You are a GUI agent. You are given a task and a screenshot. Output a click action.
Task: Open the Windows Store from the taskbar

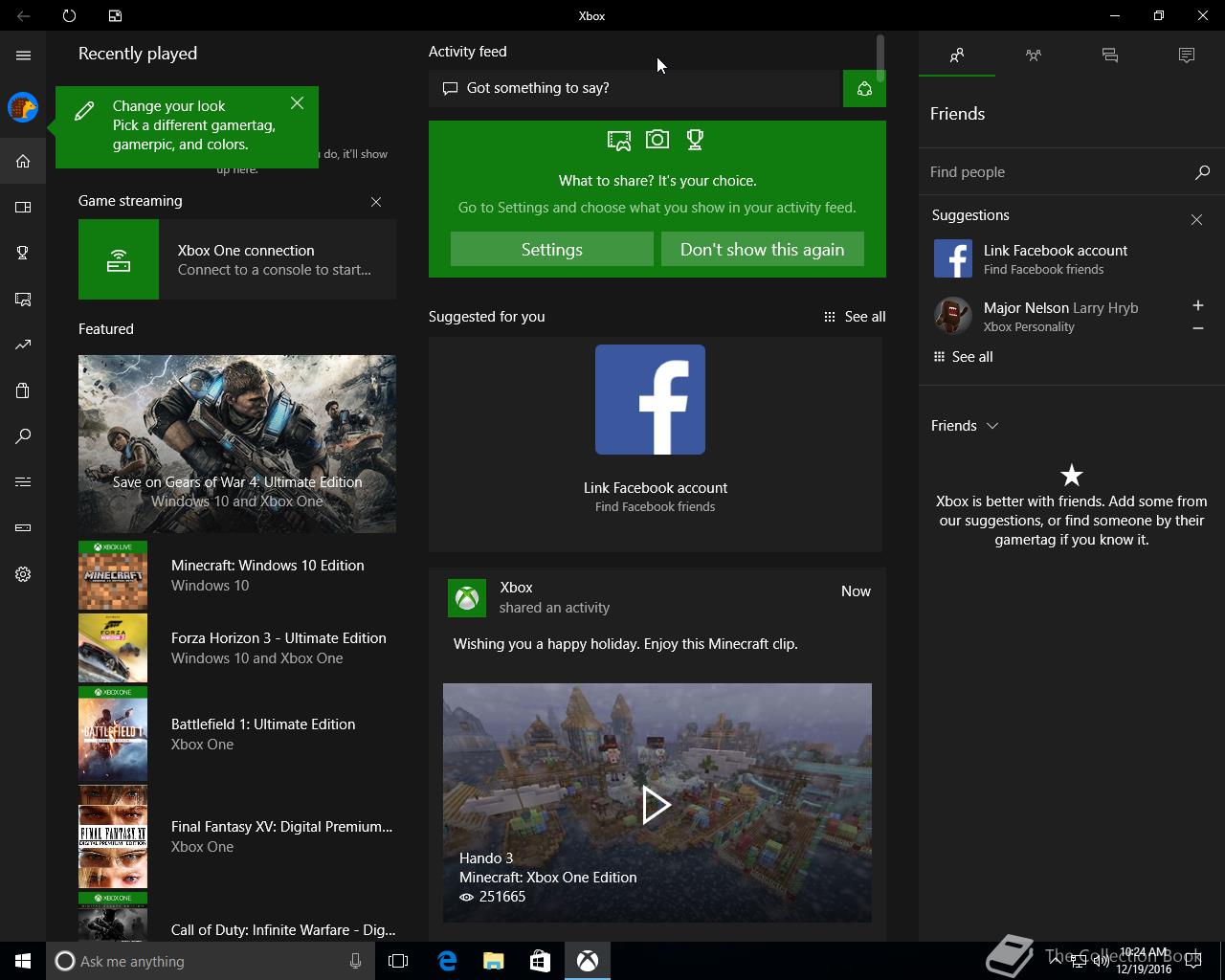pyautogui.click(x=540, y=961)
